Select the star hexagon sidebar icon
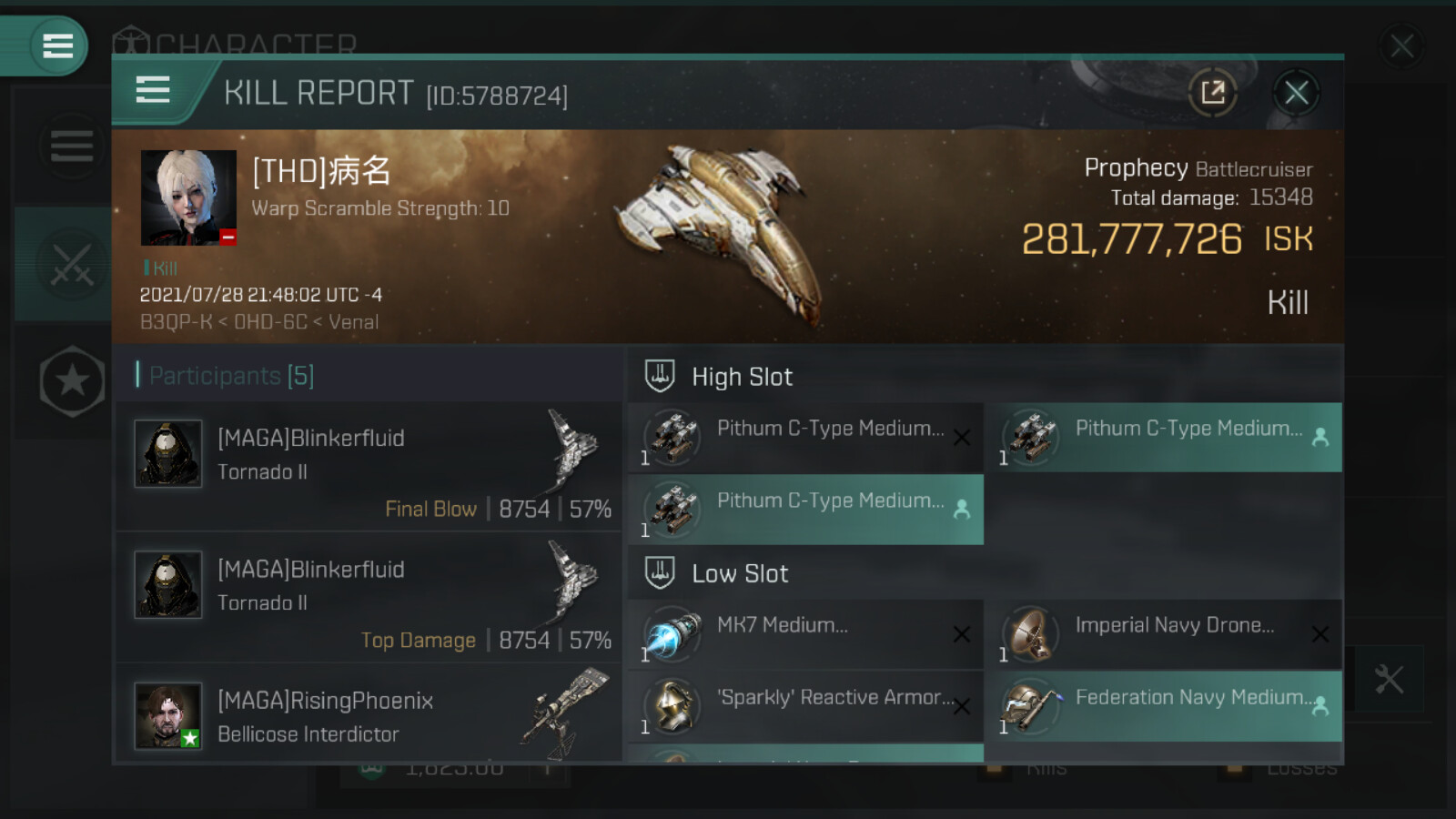 point(72,381)
